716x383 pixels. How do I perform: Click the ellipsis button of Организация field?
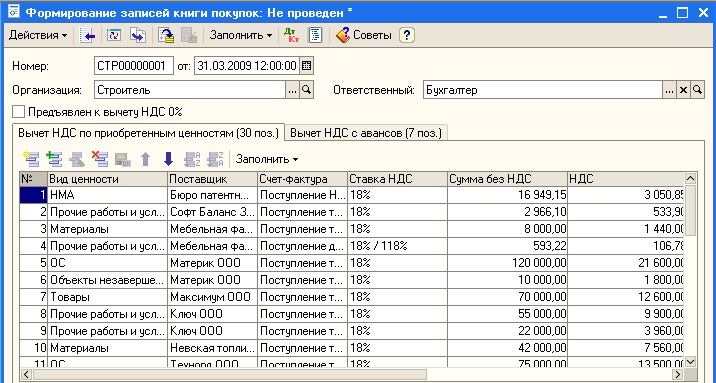293,90
